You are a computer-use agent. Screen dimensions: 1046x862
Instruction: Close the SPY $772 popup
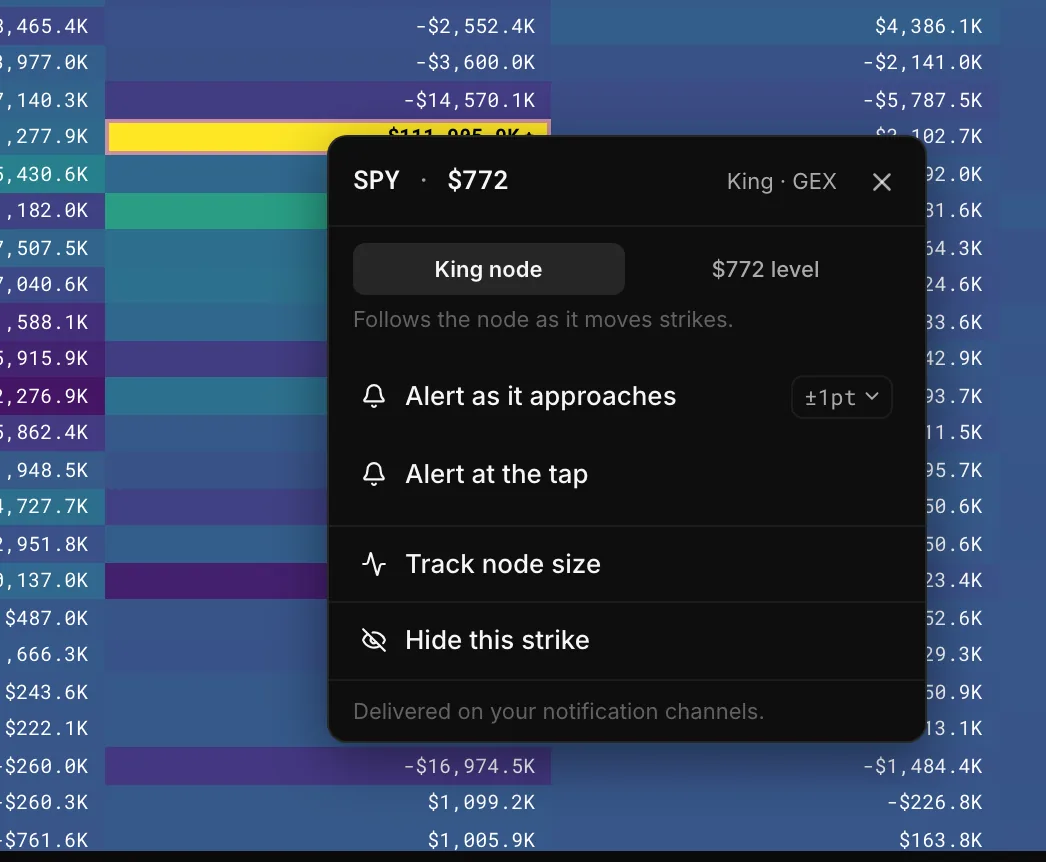point(881,181)
